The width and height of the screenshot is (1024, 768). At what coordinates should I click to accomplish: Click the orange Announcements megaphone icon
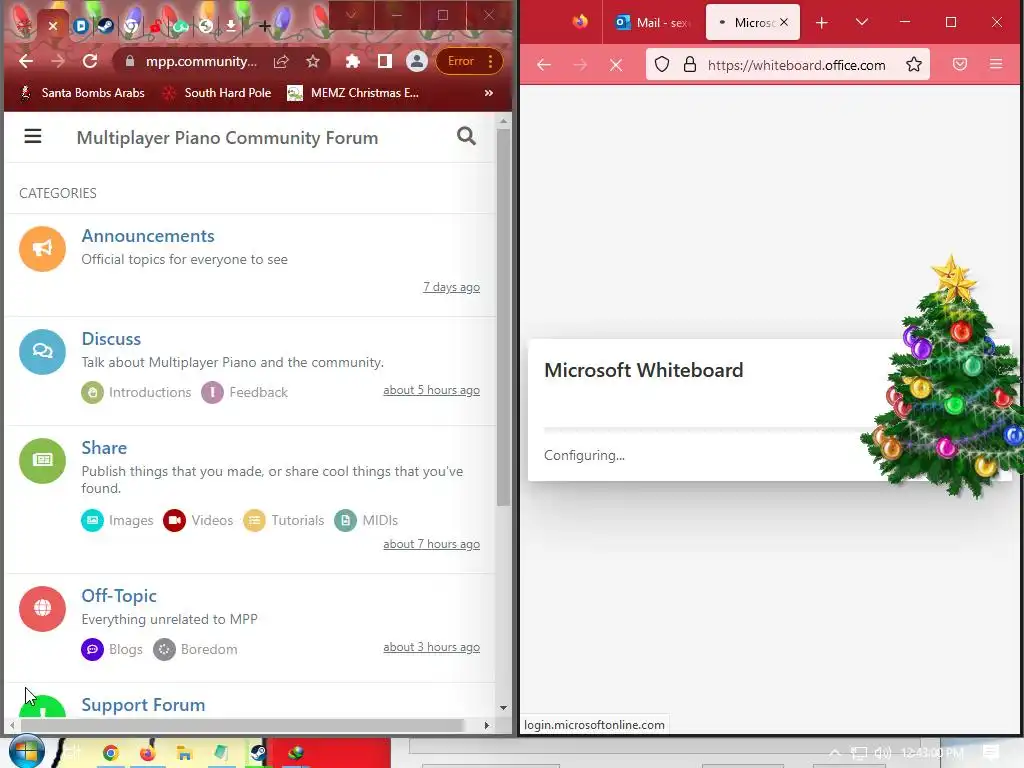42,249
